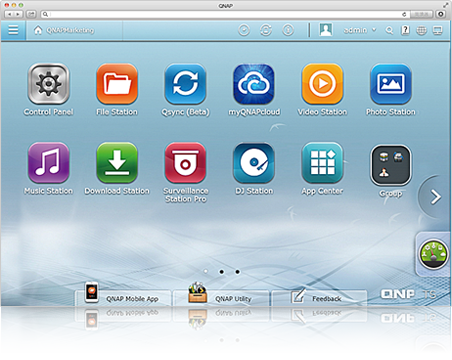Open the background tasks clock icon
The height and width of the screenshot is (360, 452).
244,30
